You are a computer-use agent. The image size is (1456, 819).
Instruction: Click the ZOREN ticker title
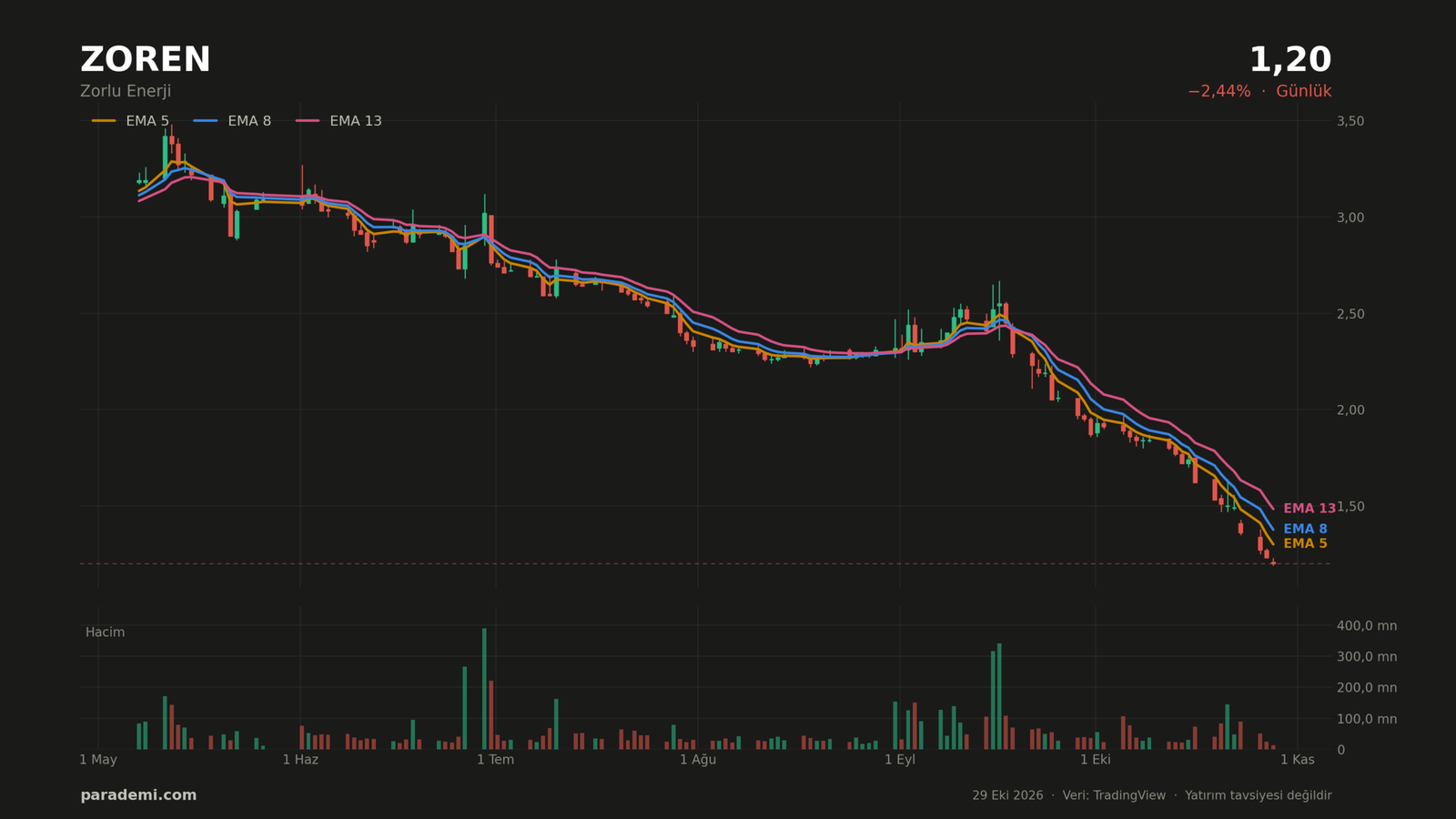click(146, 60)
